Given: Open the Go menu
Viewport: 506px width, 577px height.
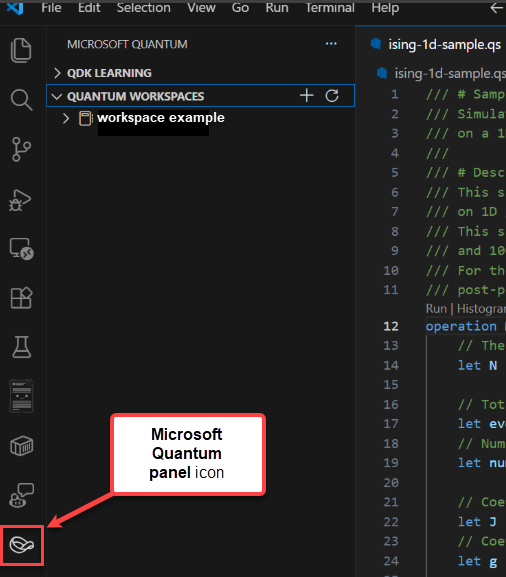Looking at the screenshot, I should [240, 7].
